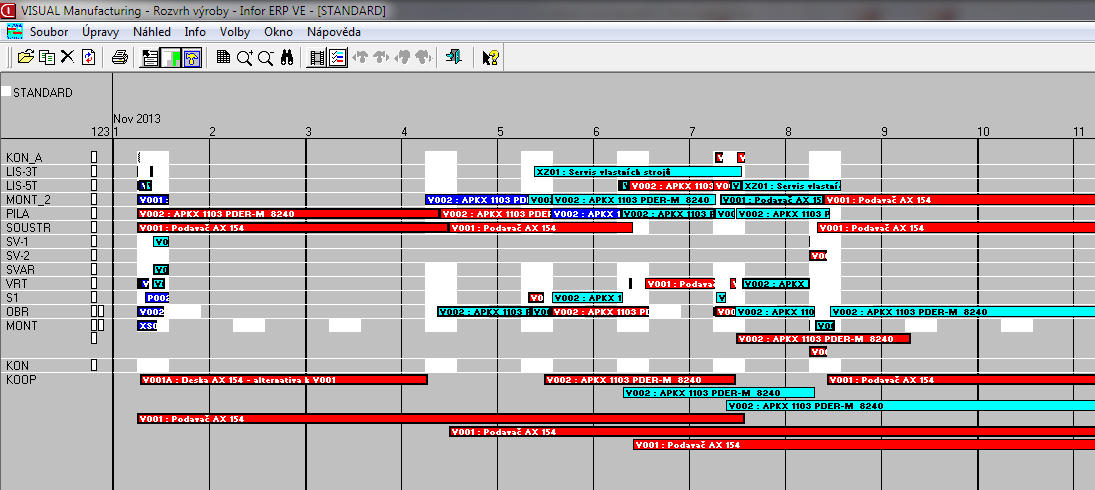Click the context help arrow icon
1095x490 pixels.
490,57
